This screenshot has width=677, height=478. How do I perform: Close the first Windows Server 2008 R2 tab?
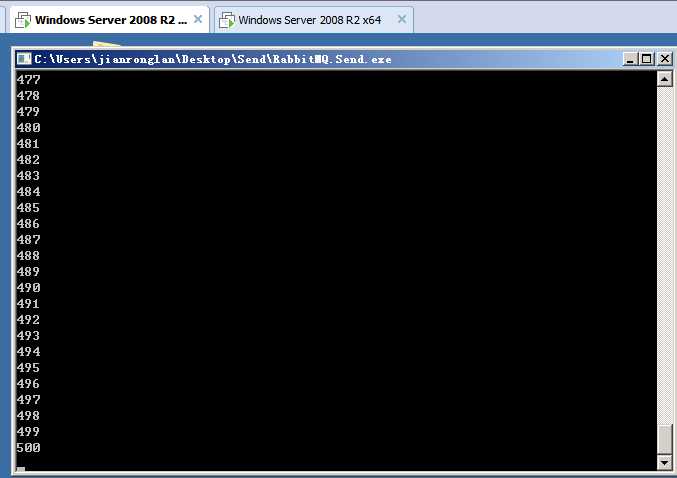tap(198, 19)
